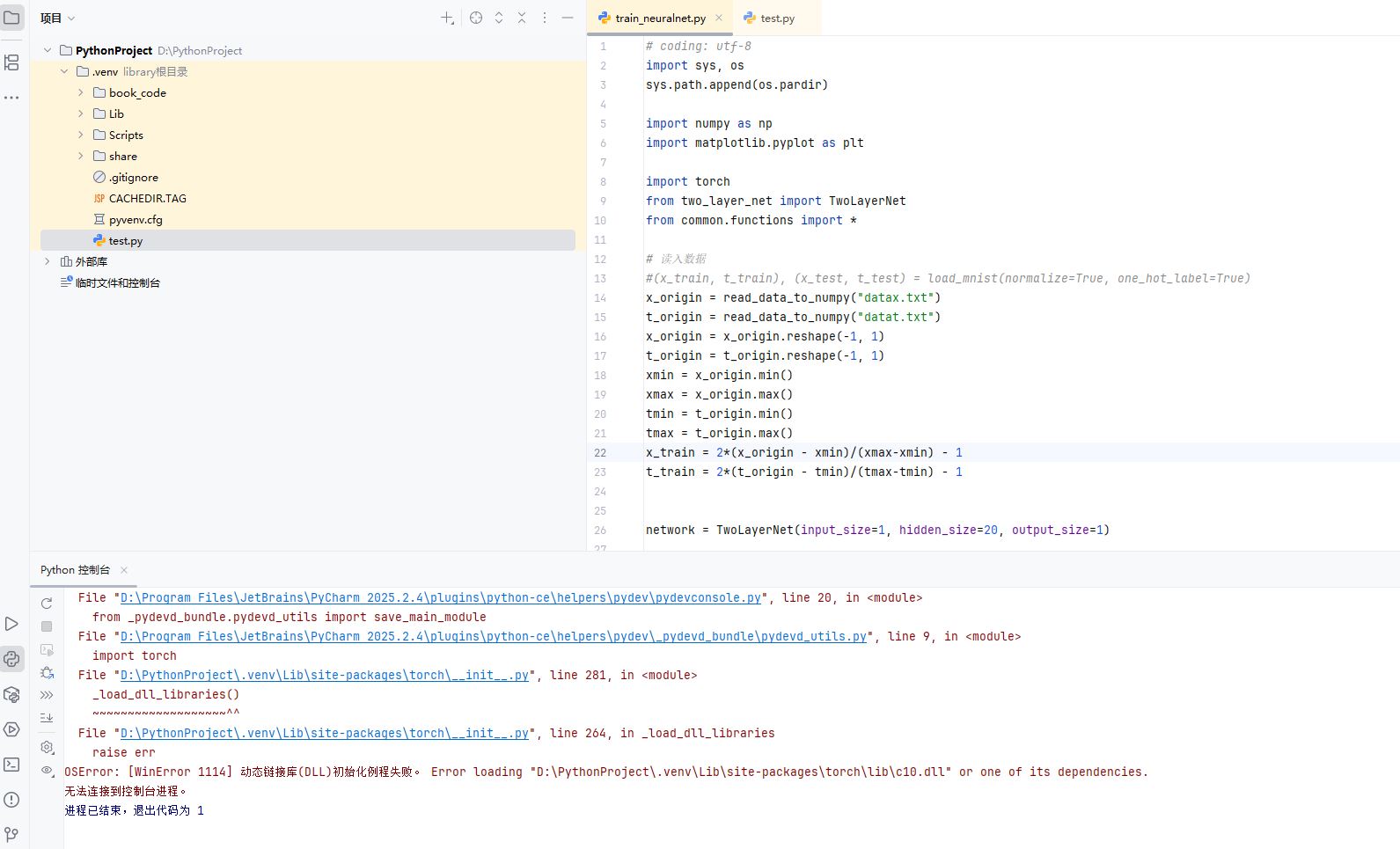Open Python console settings gear
1400x849 pixels.
pyautogui.click(x=47, y=747)
